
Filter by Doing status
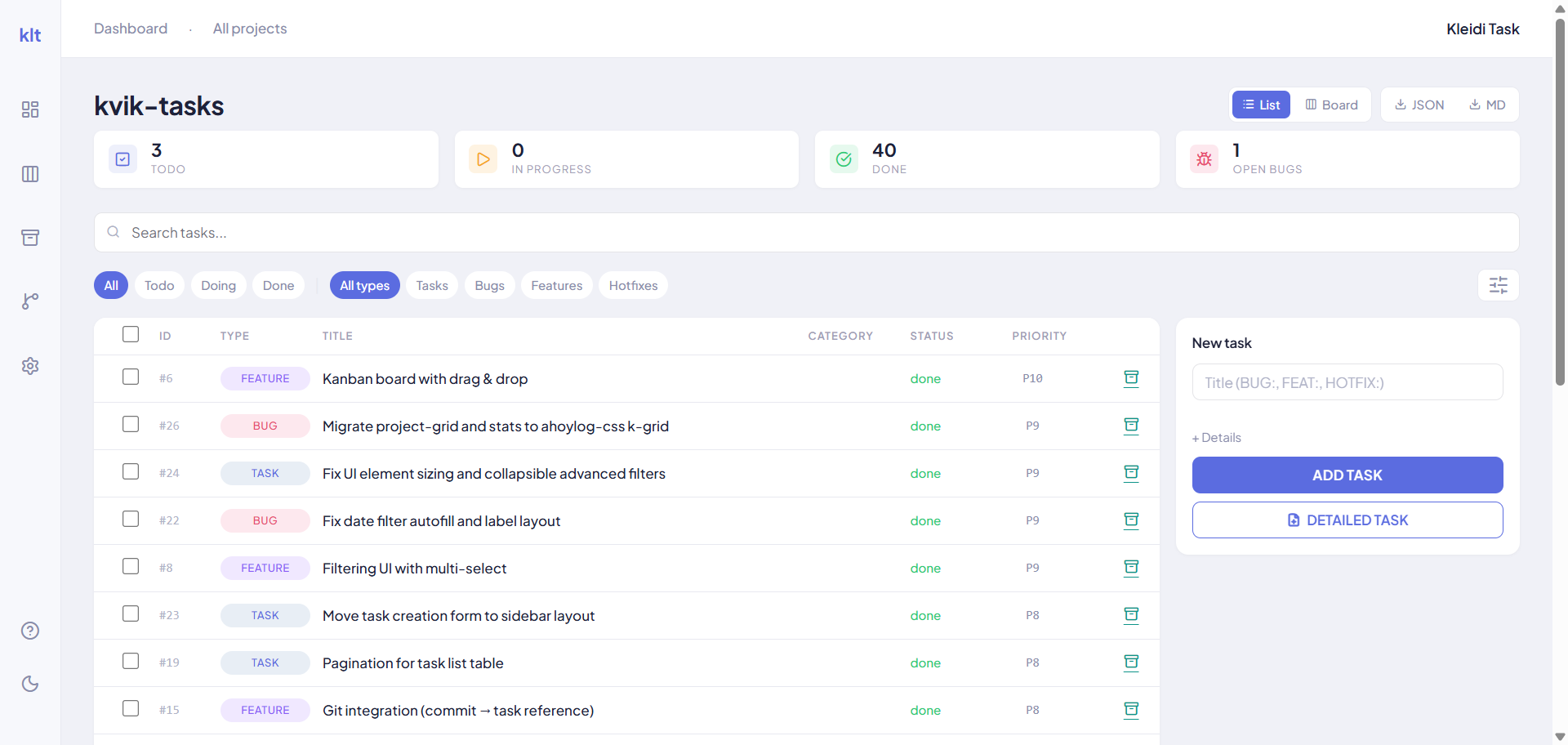pyautogui.click(x=218, y=285)
